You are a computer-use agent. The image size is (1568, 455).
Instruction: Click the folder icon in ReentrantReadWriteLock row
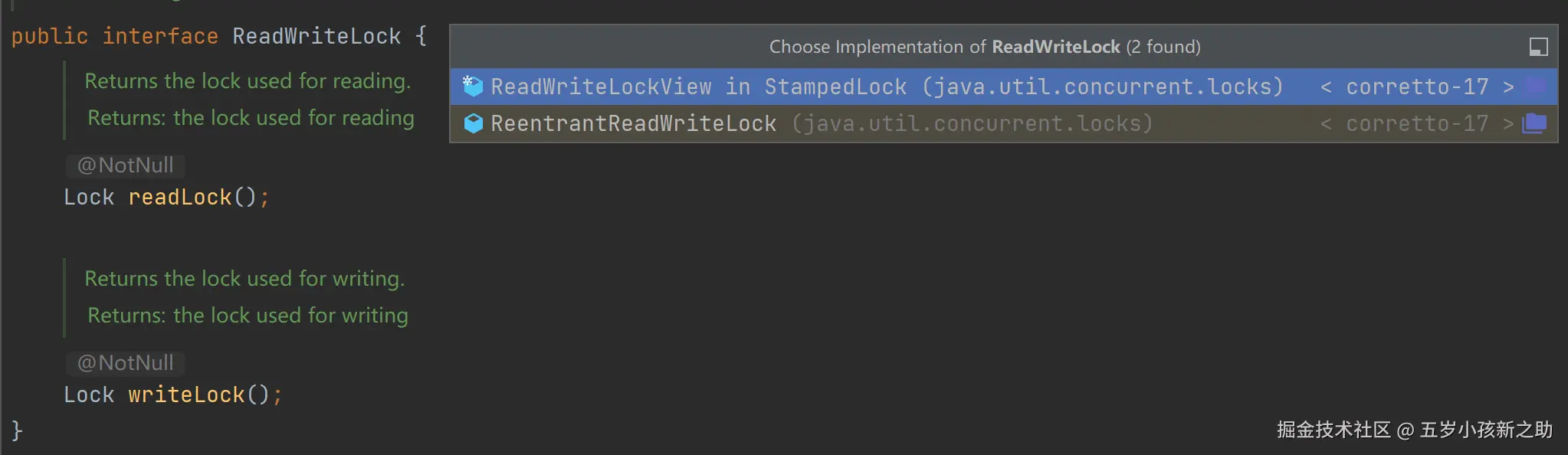(1535, 123)
